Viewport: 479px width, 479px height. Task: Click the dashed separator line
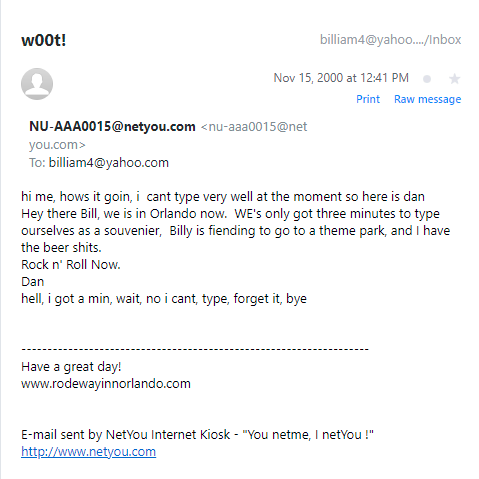point(195,349)
